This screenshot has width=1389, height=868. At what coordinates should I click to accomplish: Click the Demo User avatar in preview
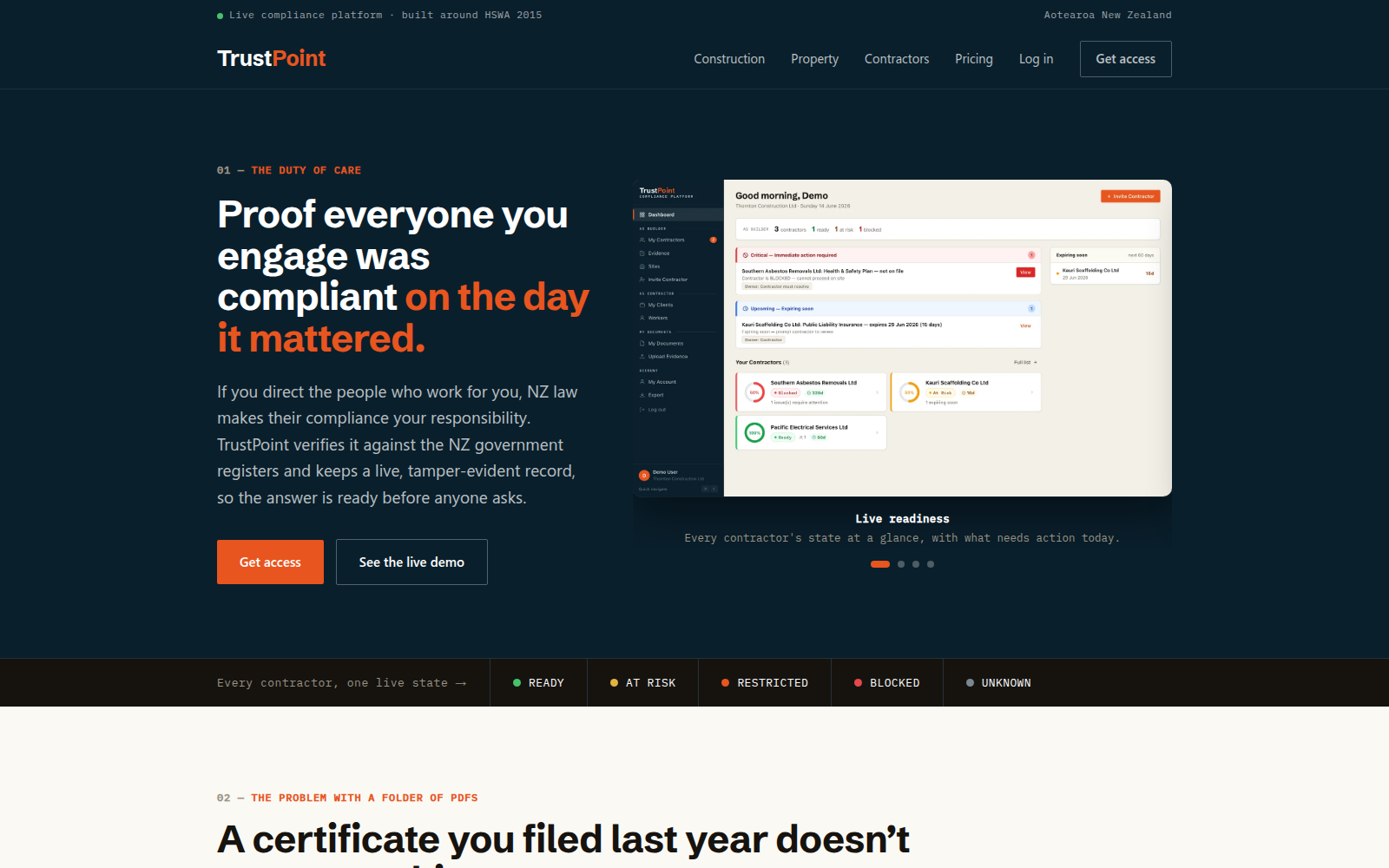click(644, 475)
